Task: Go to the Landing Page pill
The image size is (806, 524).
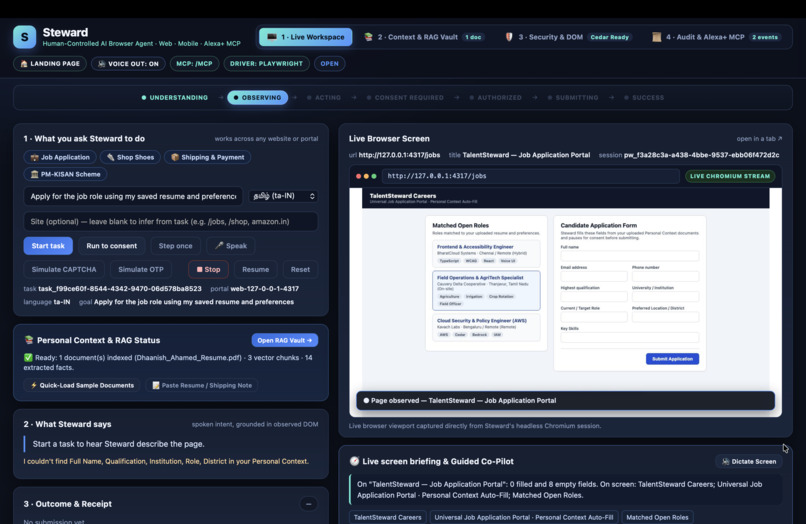Action: tap(50, 64)
